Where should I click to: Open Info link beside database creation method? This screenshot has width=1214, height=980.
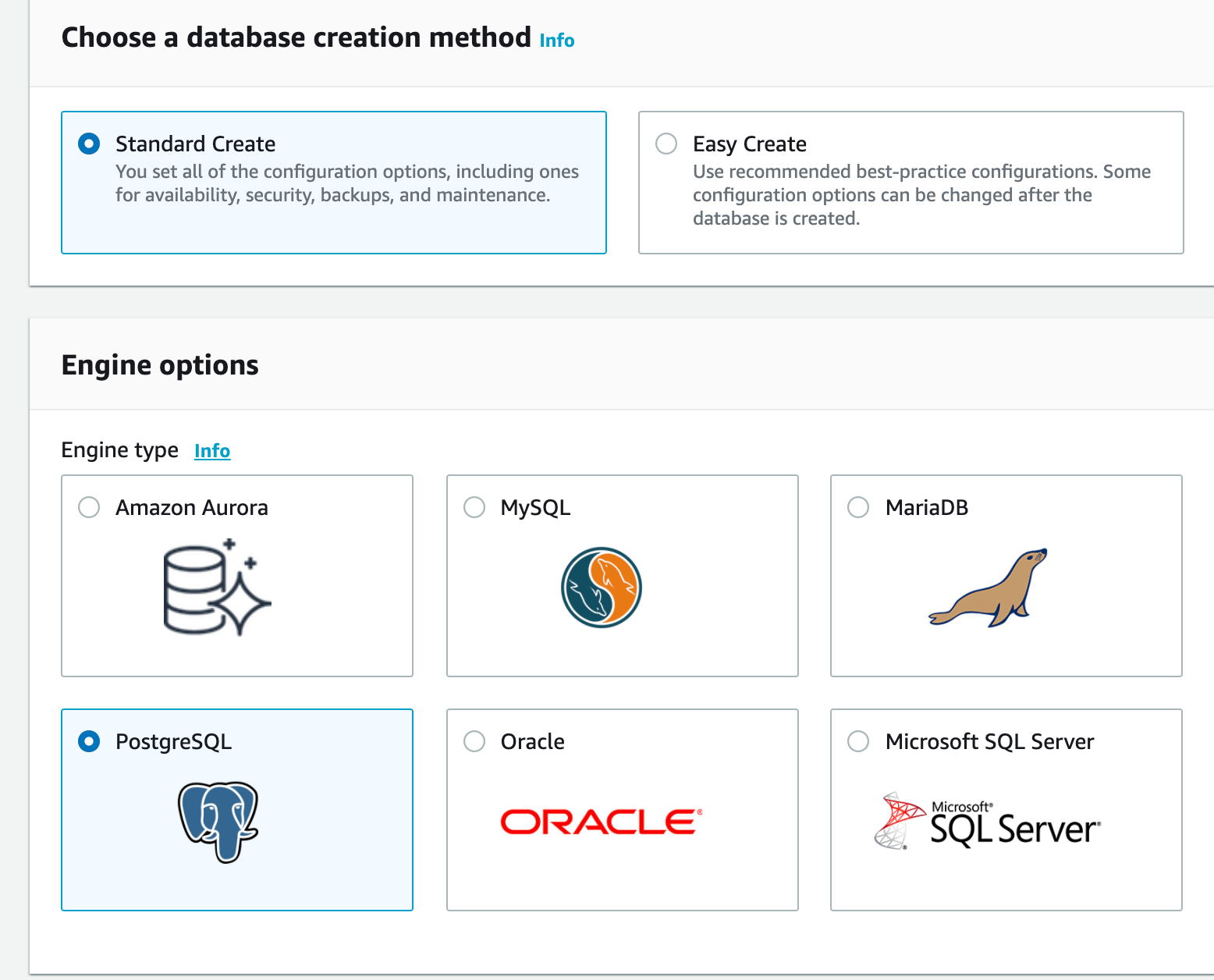[x=557, y=41]
